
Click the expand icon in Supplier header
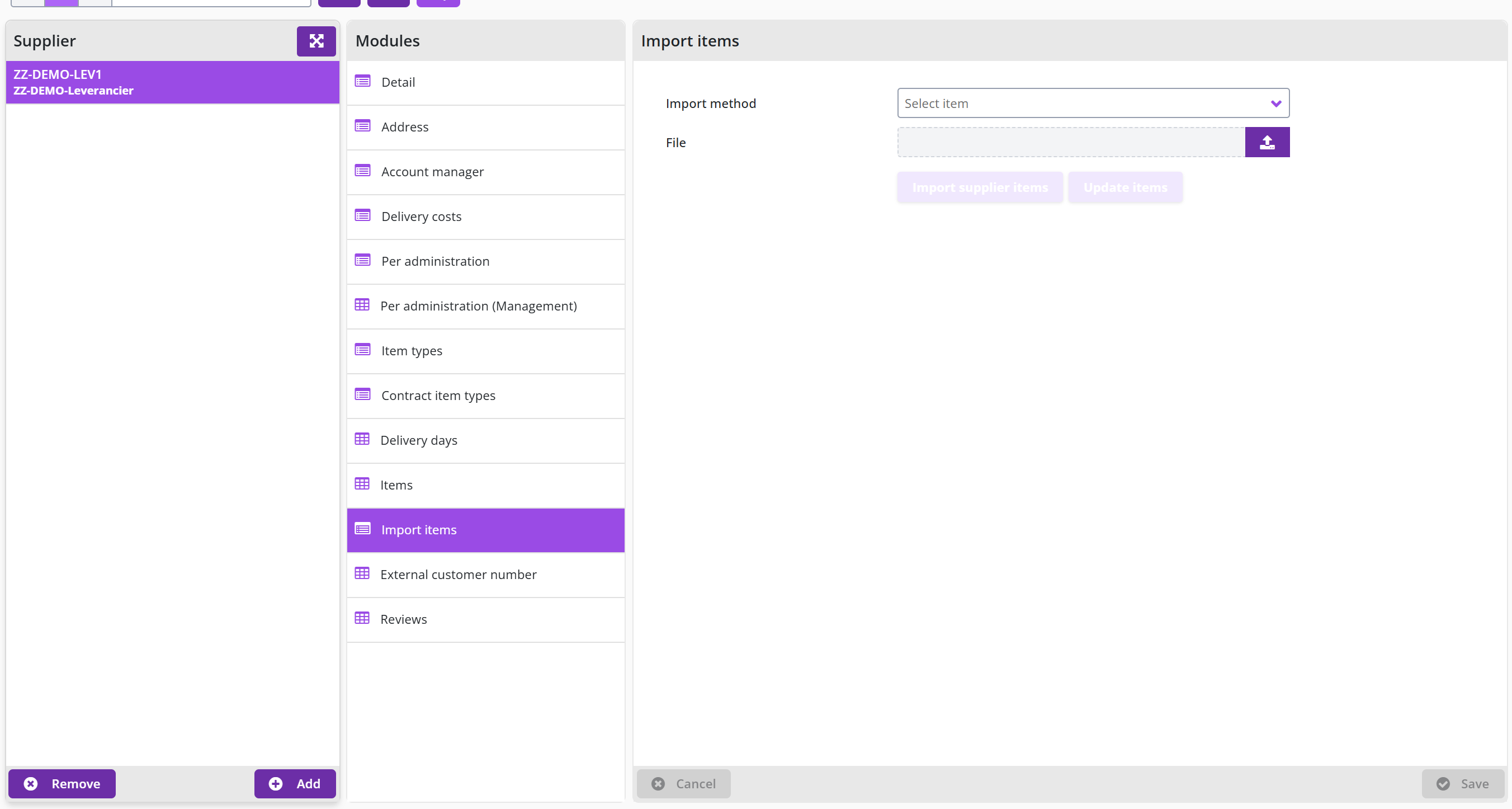tap(316, 41)
